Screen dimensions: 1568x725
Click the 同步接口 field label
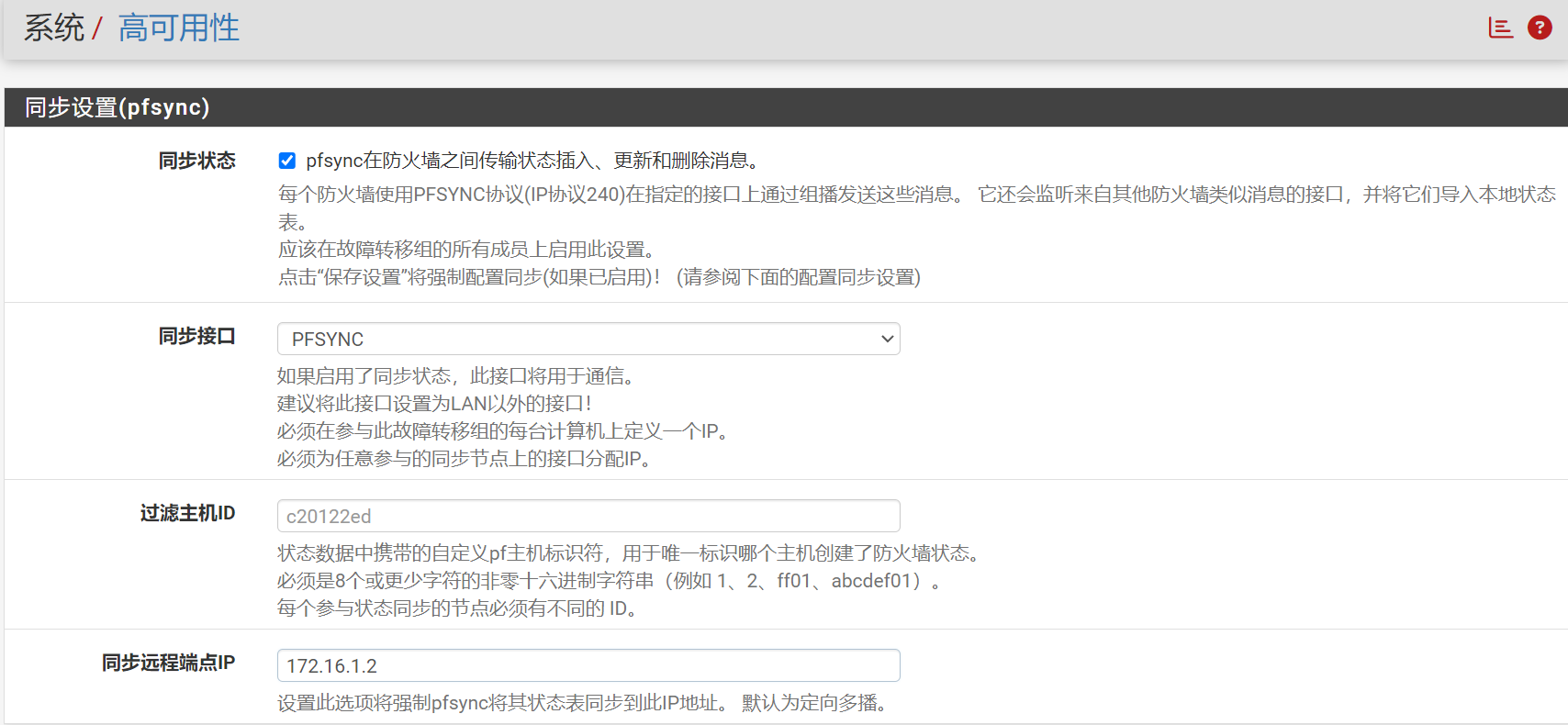click(x=196, y=336)
